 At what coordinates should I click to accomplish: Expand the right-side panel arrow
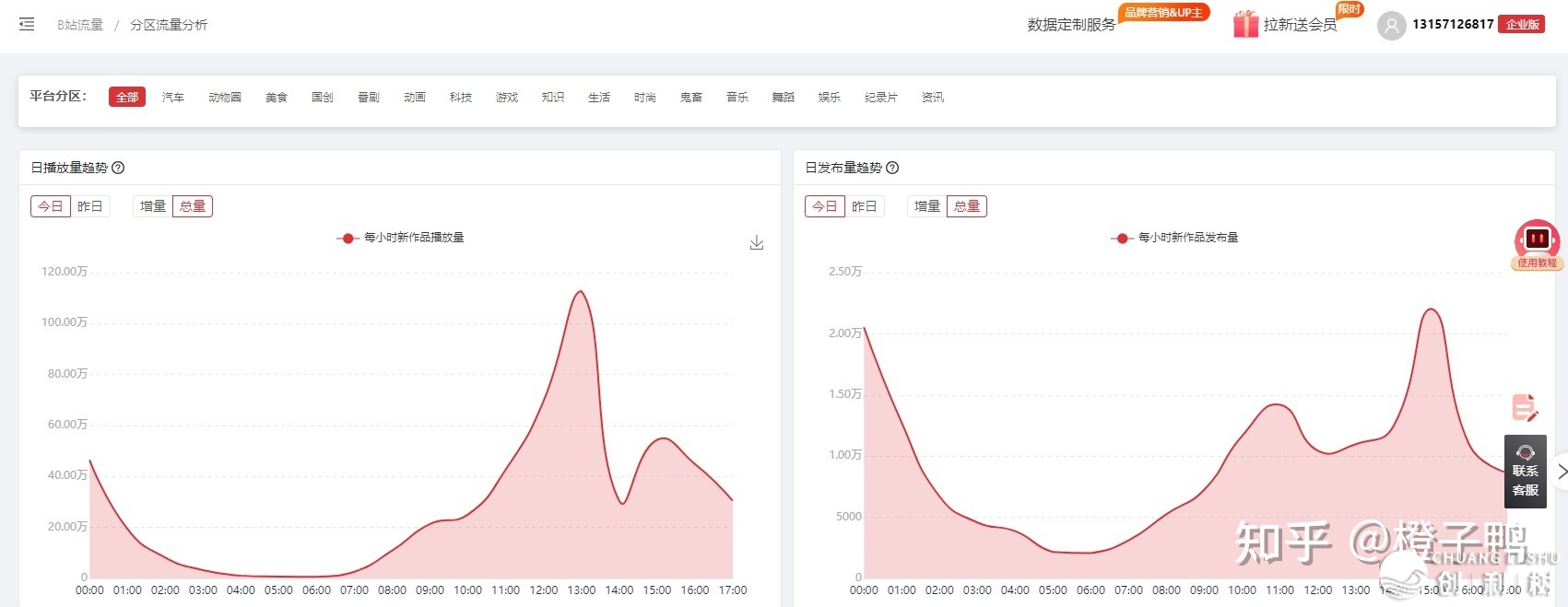[x=1561, y=472]
